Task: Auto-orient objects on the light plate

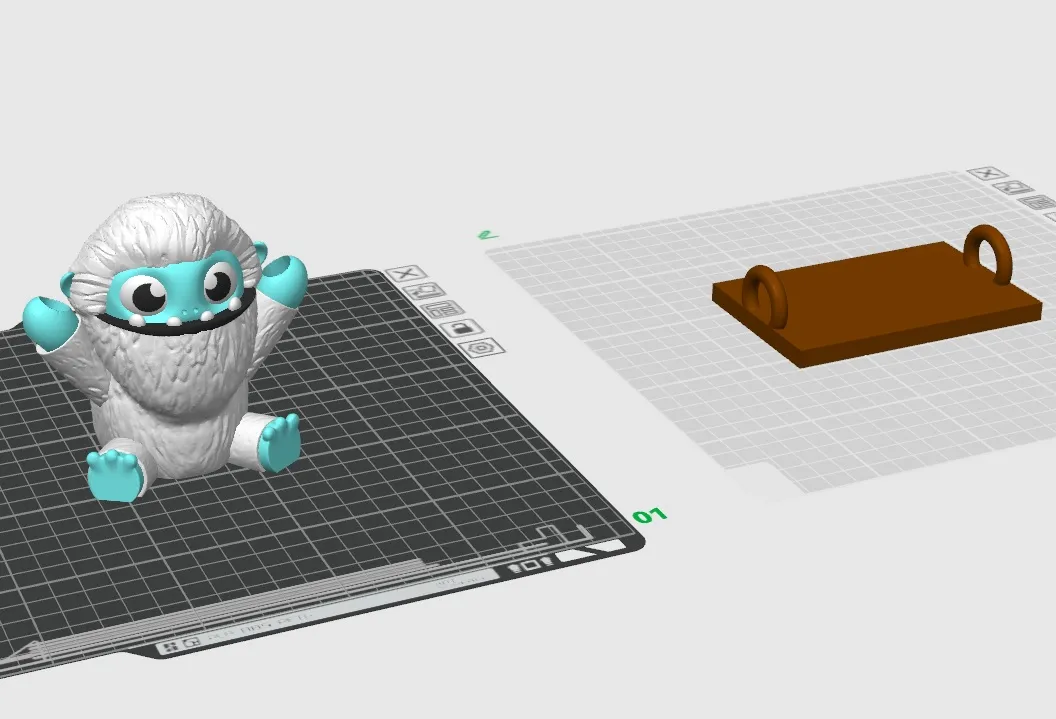Action: (x=1016, y=187)
